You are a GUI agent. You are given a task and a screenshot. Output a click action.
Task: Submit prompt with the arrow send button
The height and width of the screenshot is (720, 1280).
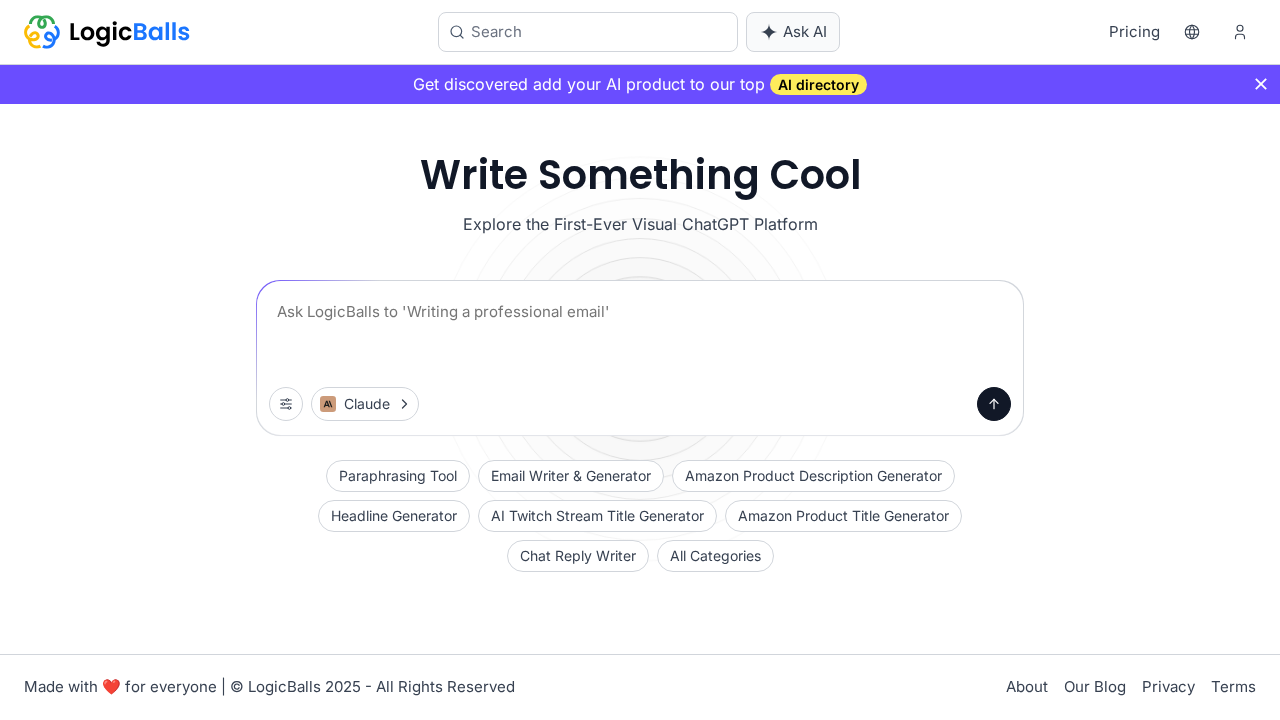click(x=994, y=404)
